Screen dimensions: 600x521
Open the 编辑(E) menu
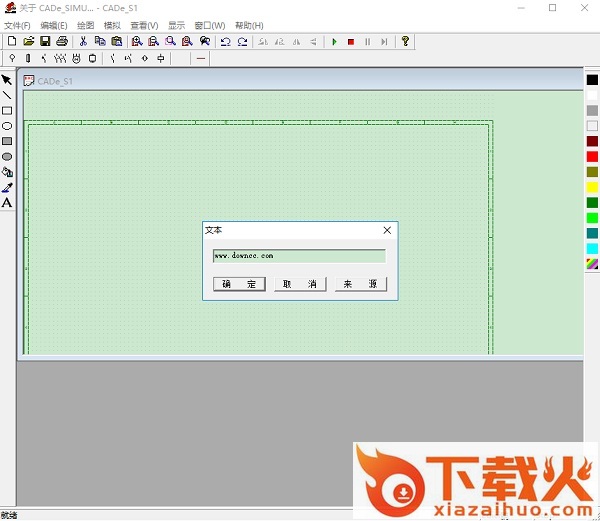54,26
